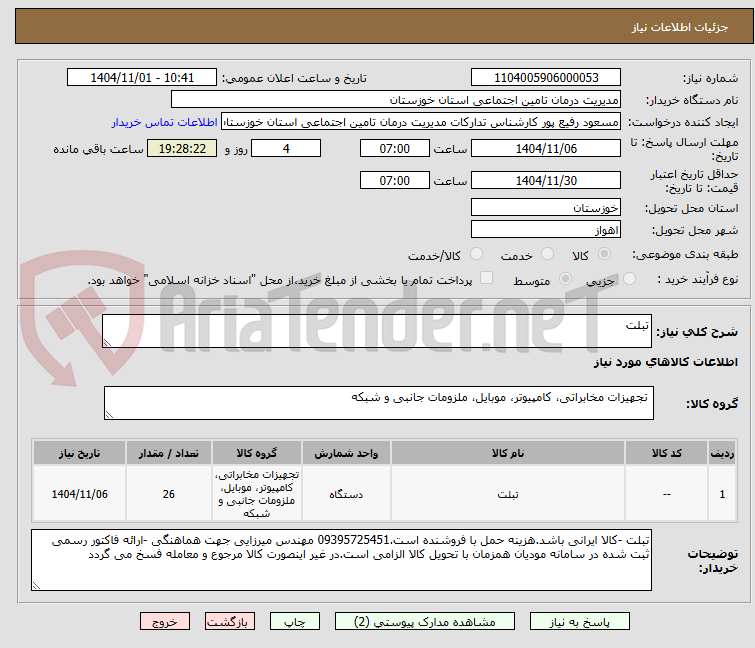755x648 pixels.
Task: Click the quantity cell showing 26
Action: pos(169,494)
